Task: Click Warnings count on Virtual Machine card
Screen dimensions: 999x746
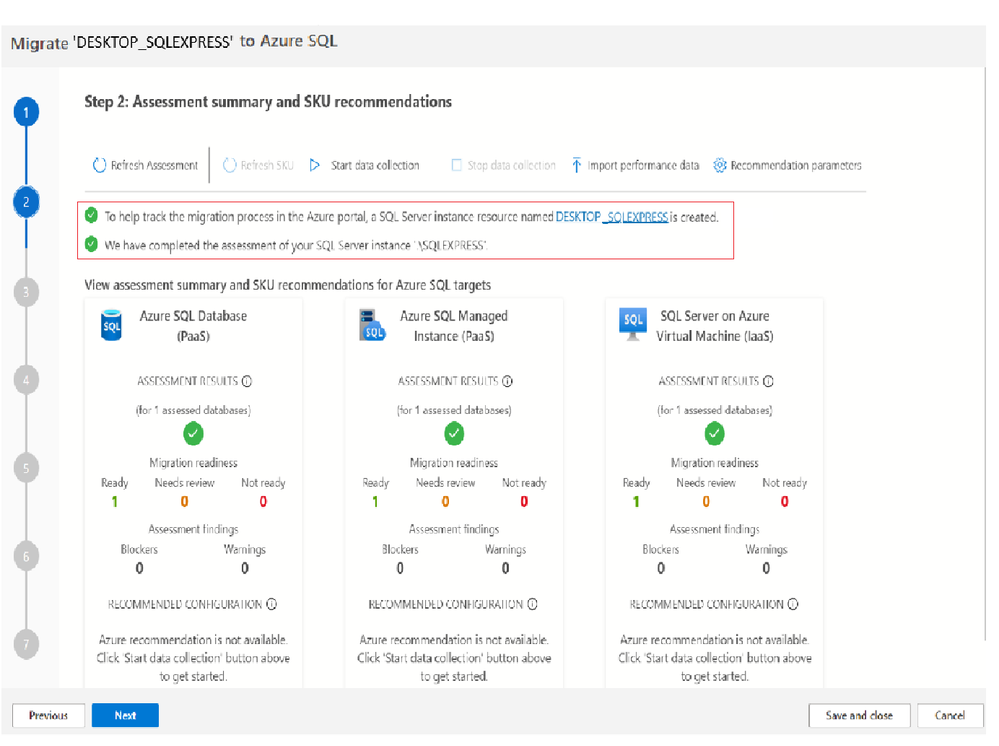Action: pyautogui.click(x=766, y=569)
